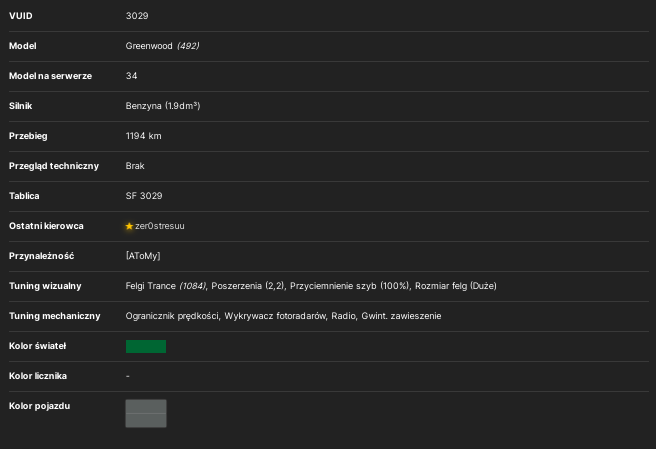Screen dimensions: 656x449
Task: Click Przyciemnienie szyb (100%) entry
Action: [x=350, y=286]
